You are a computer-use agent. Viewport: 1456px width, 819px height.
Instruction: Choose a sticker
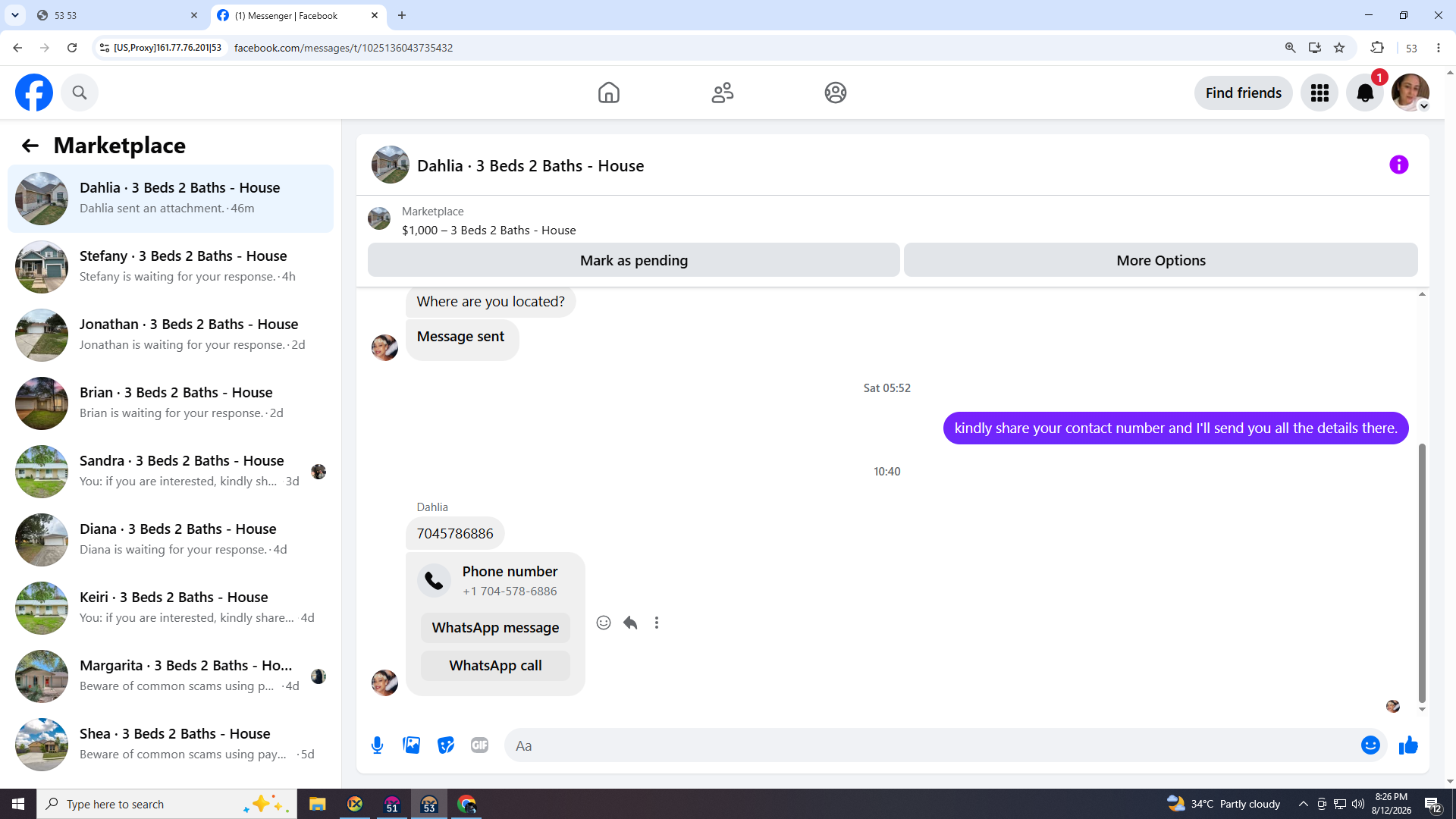[x=446, y=745]
